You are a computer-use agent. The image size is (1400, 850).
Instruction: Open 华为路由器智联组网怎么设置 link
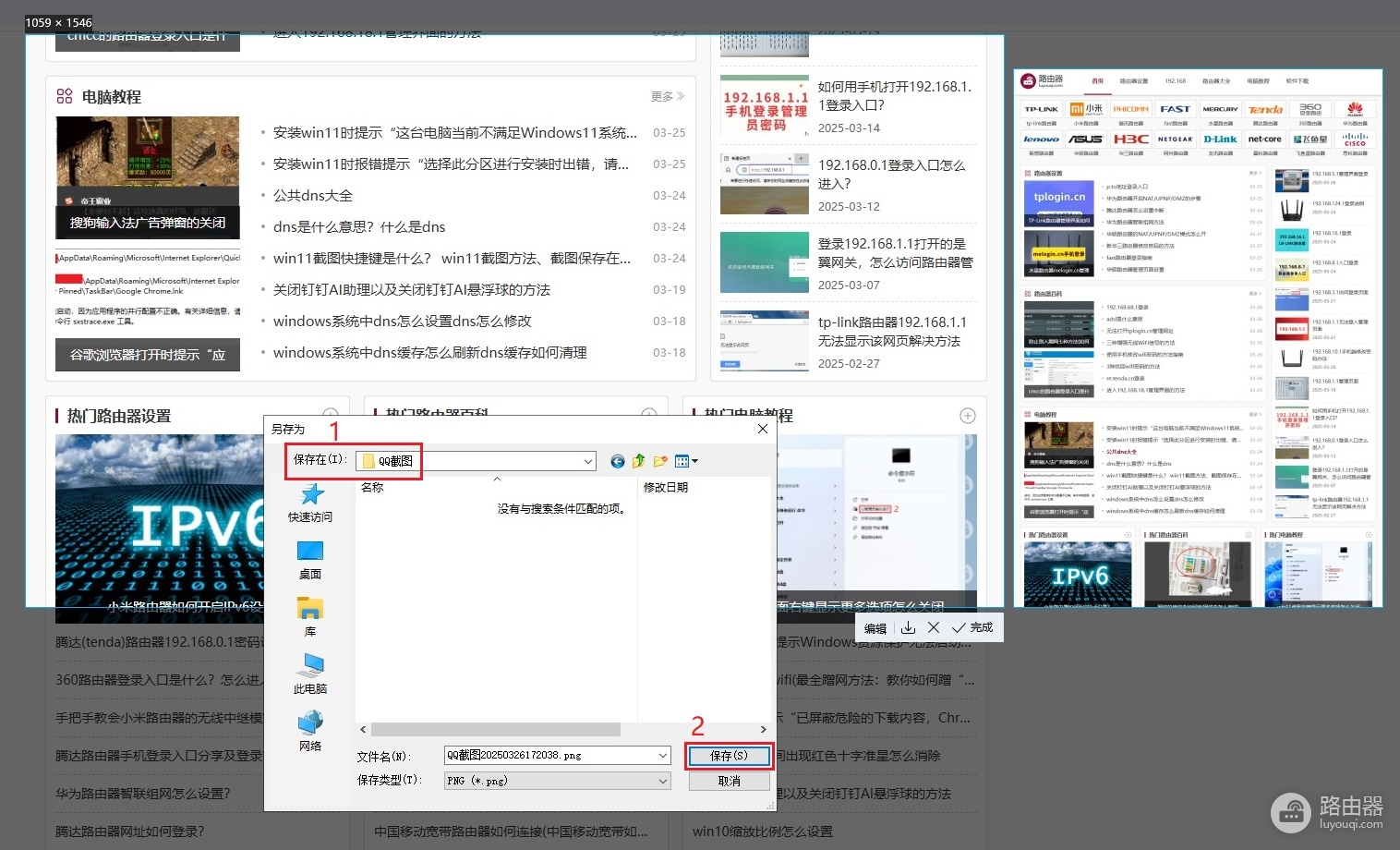[143, 794]
